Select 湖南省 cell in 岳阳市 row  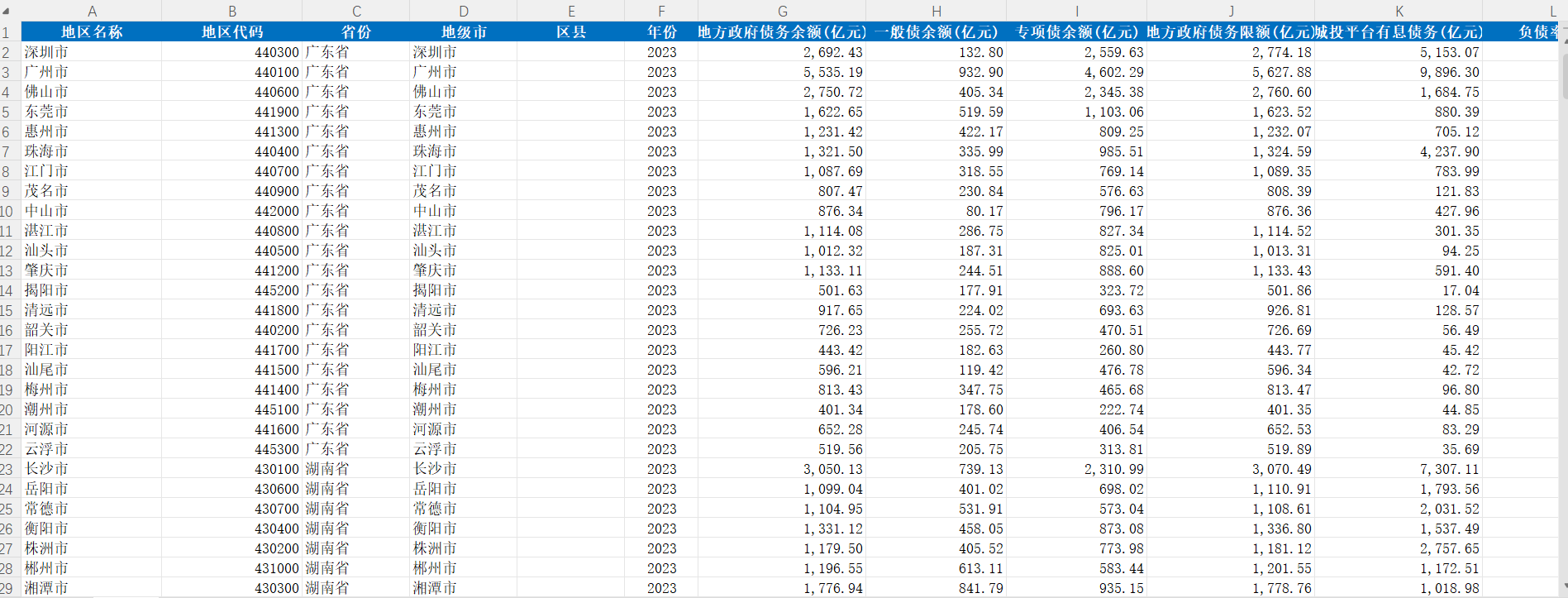click(356, 489)
